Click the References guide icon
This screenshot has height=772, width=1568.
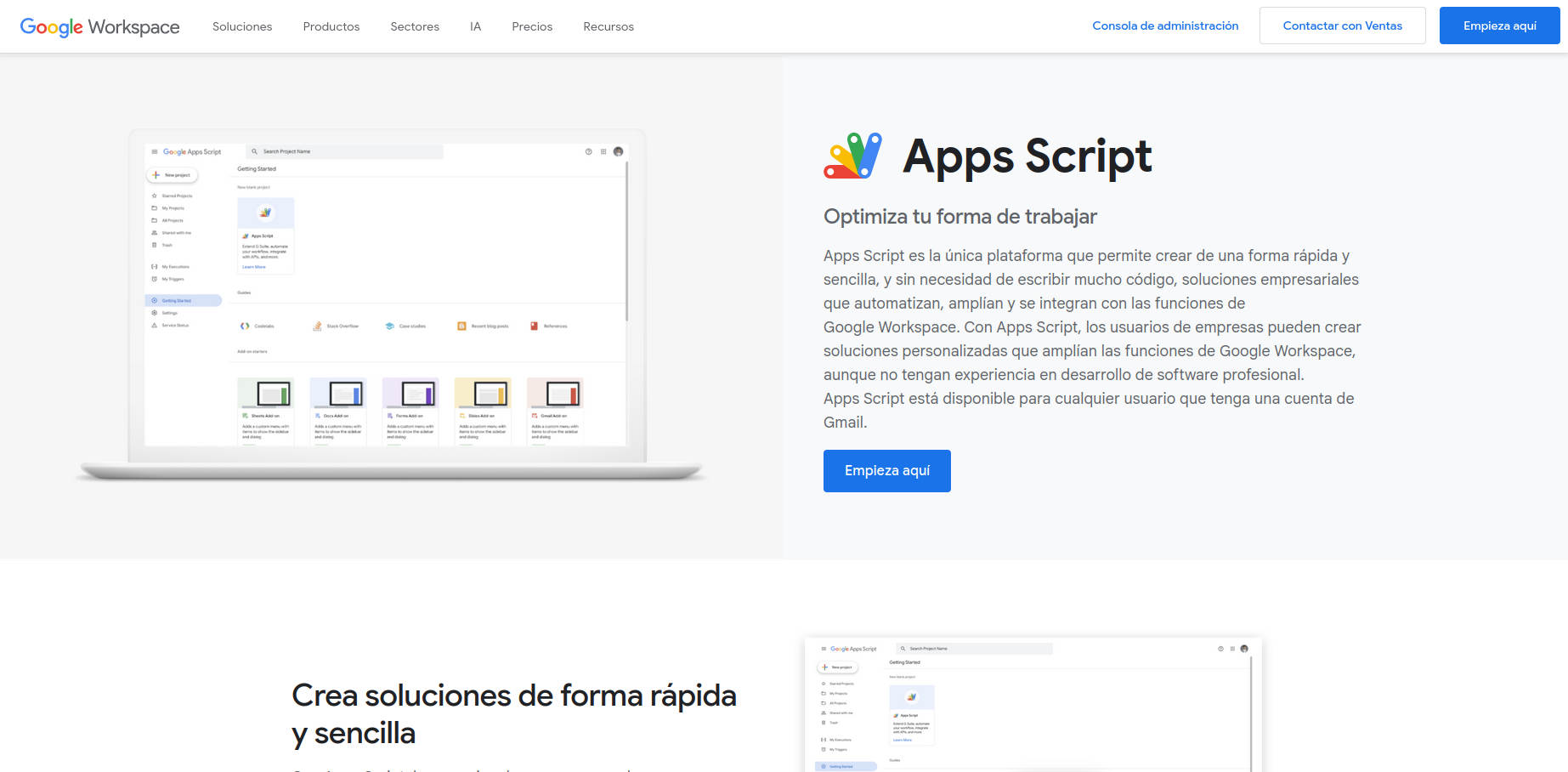533,326
